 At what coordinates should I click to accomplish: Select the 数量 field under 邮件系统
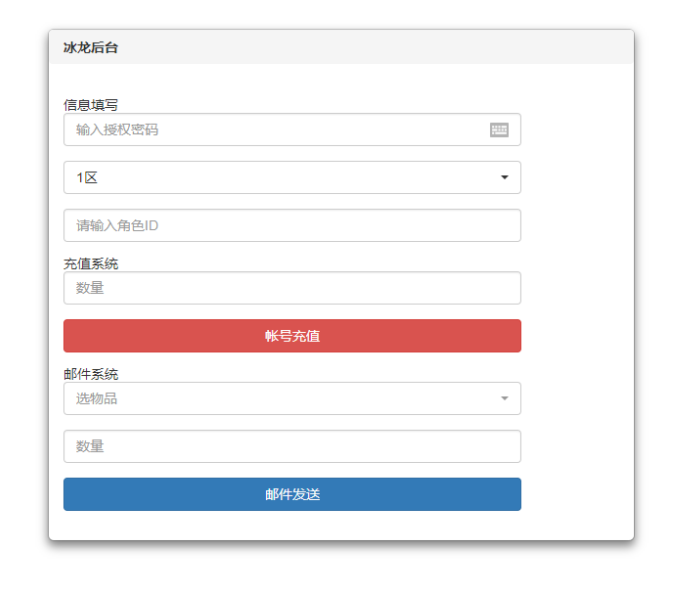(x=291, y=447)
